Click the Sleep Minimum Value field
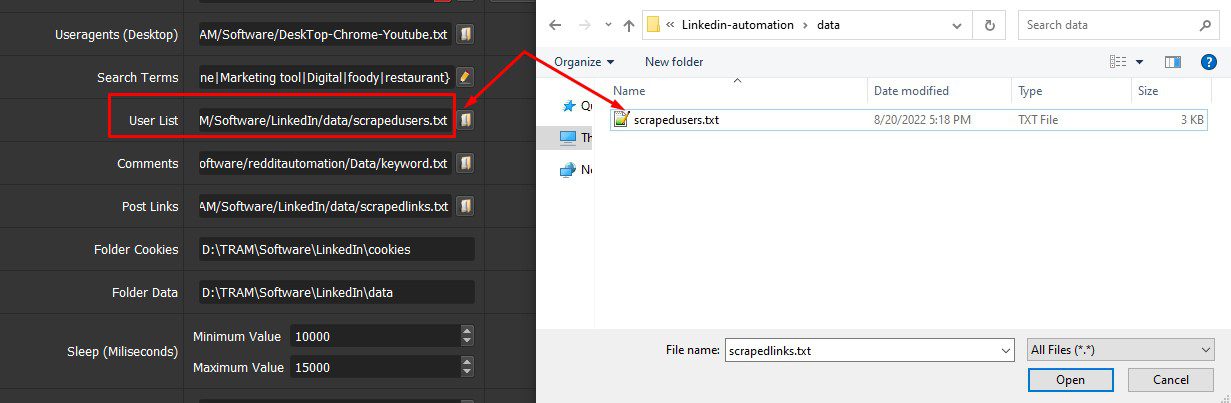The height and width of the screenshot is (403, 1231). pyautogui.click(x=374, y=336)
